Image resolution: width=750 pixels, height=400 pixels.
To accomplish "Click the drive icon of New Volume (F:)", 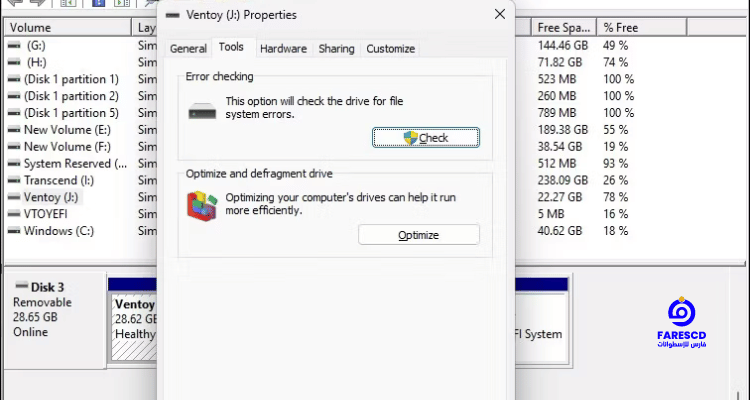I will [14, 146].
